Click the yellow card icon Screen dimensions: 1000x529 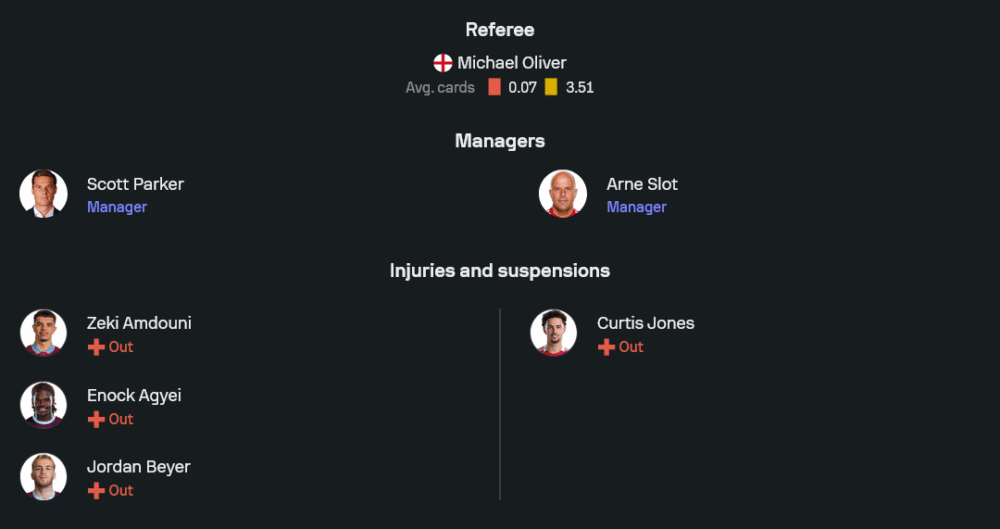coord(551,87)
